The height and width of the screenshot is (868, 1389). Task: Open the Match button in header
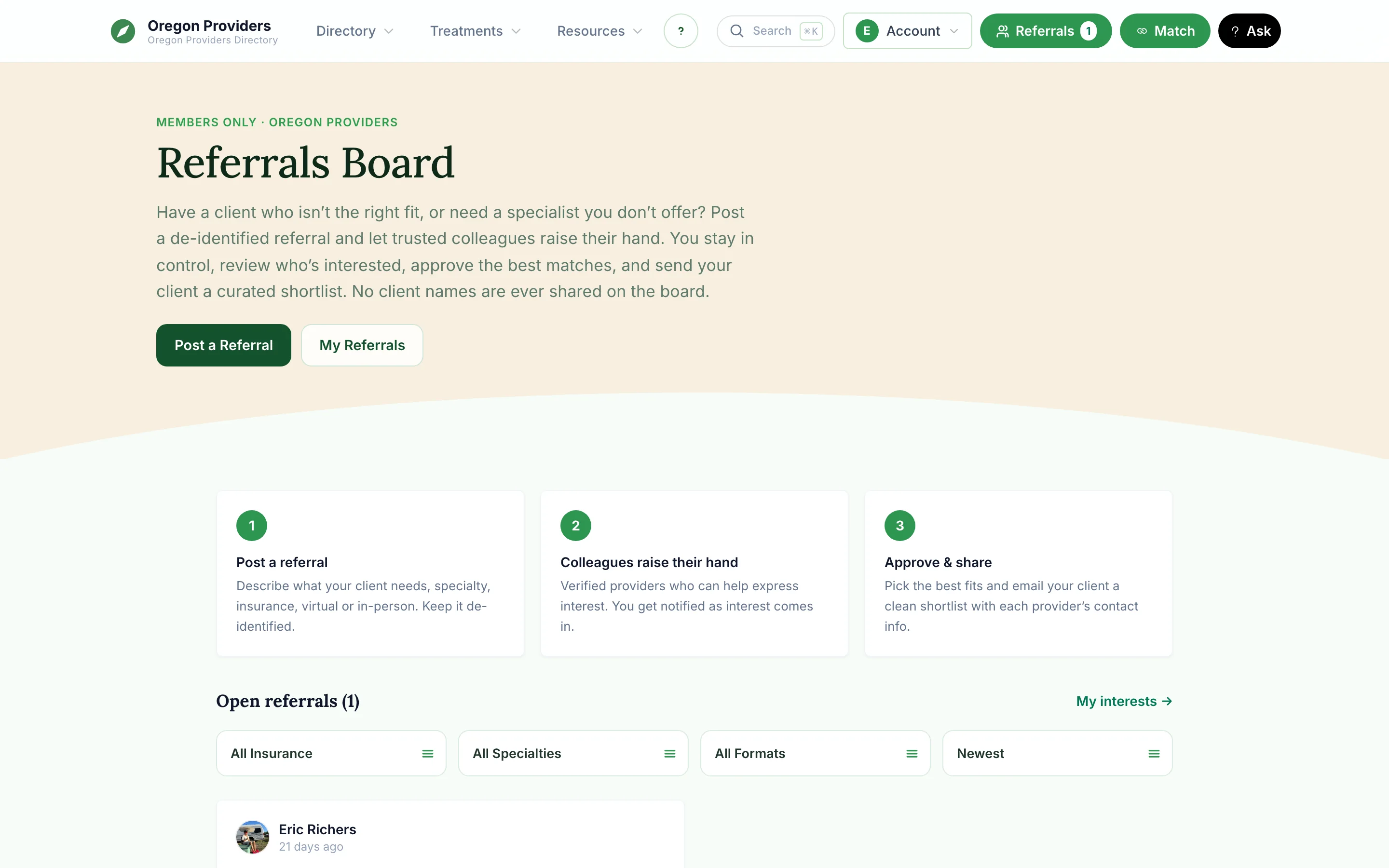point(1165,31)
